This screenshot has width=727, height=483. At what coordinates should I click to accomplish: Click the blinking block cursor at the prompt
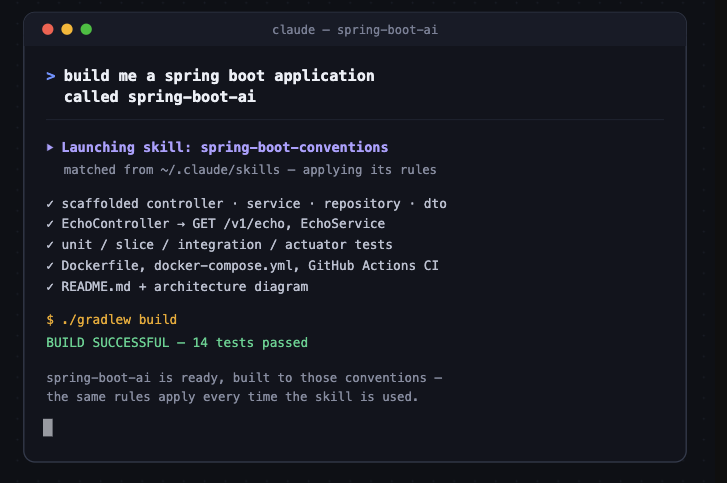48,427
